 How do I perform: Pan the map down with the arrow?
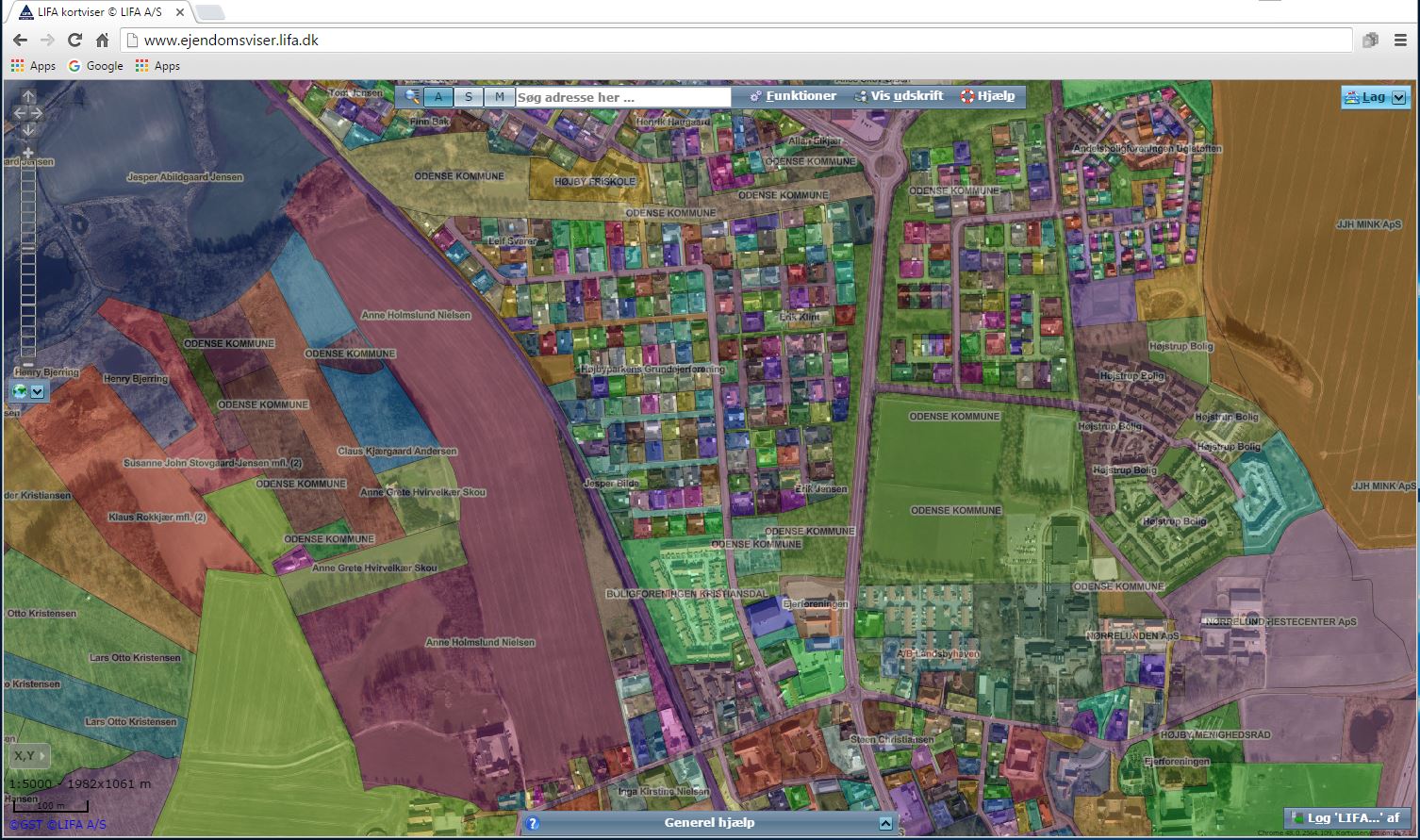click(28, 130)
